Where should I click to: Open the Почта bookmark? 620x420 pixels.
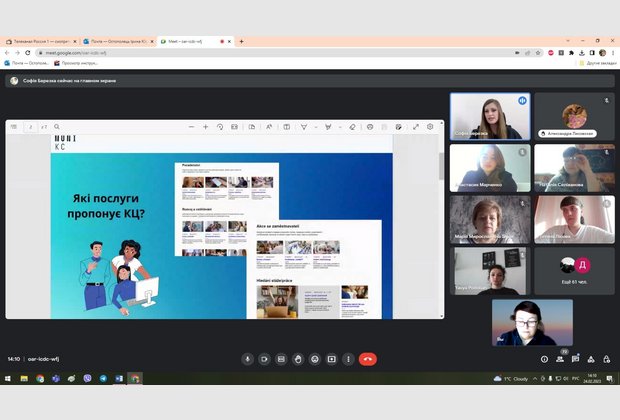[26, 63]
